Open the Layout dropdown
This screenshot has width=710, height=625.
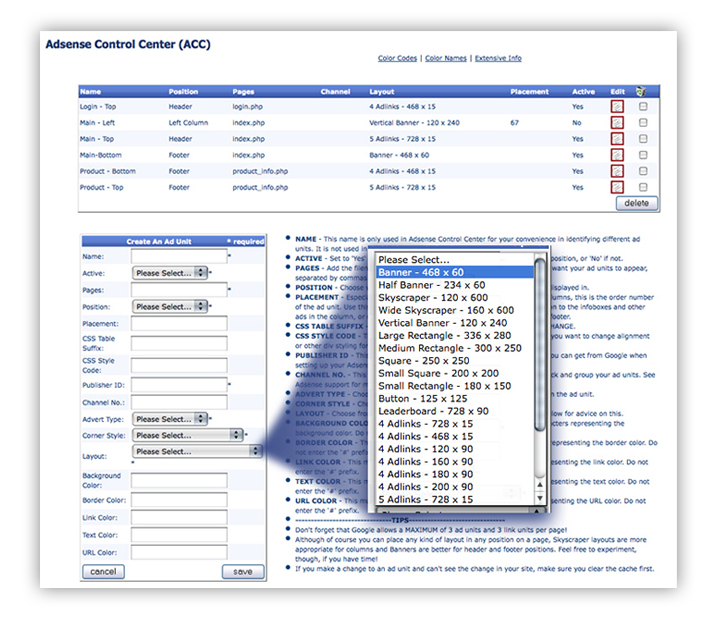click(x=197, y=452)
